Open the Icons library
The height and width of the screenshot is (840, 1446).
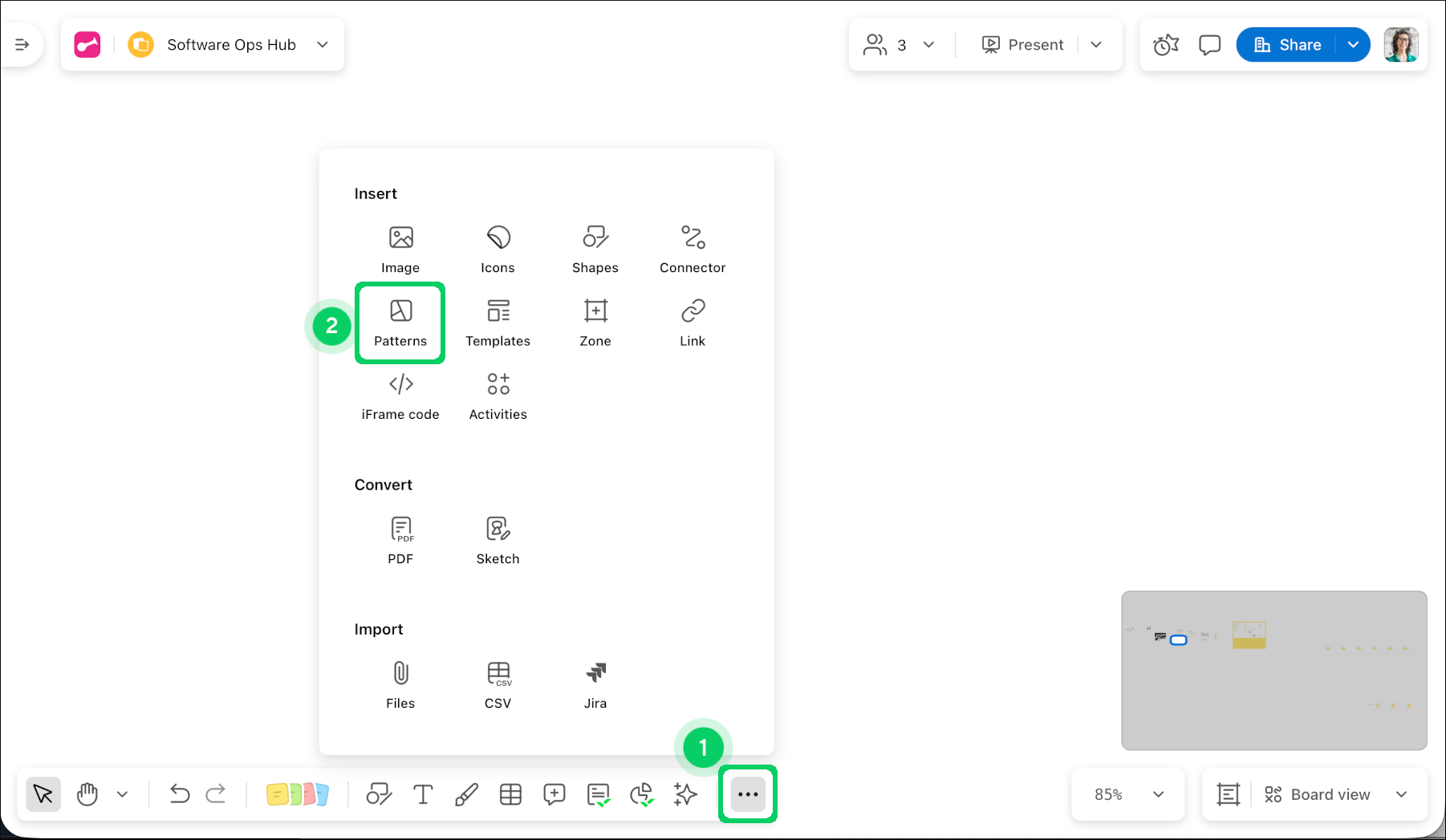(498, 249)
